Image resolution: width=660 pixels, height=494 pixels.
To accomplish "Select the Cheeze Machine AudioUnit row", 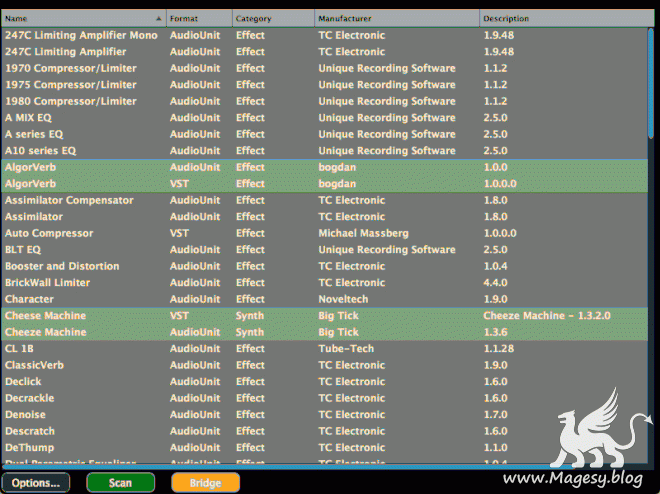I will point(325,332).
